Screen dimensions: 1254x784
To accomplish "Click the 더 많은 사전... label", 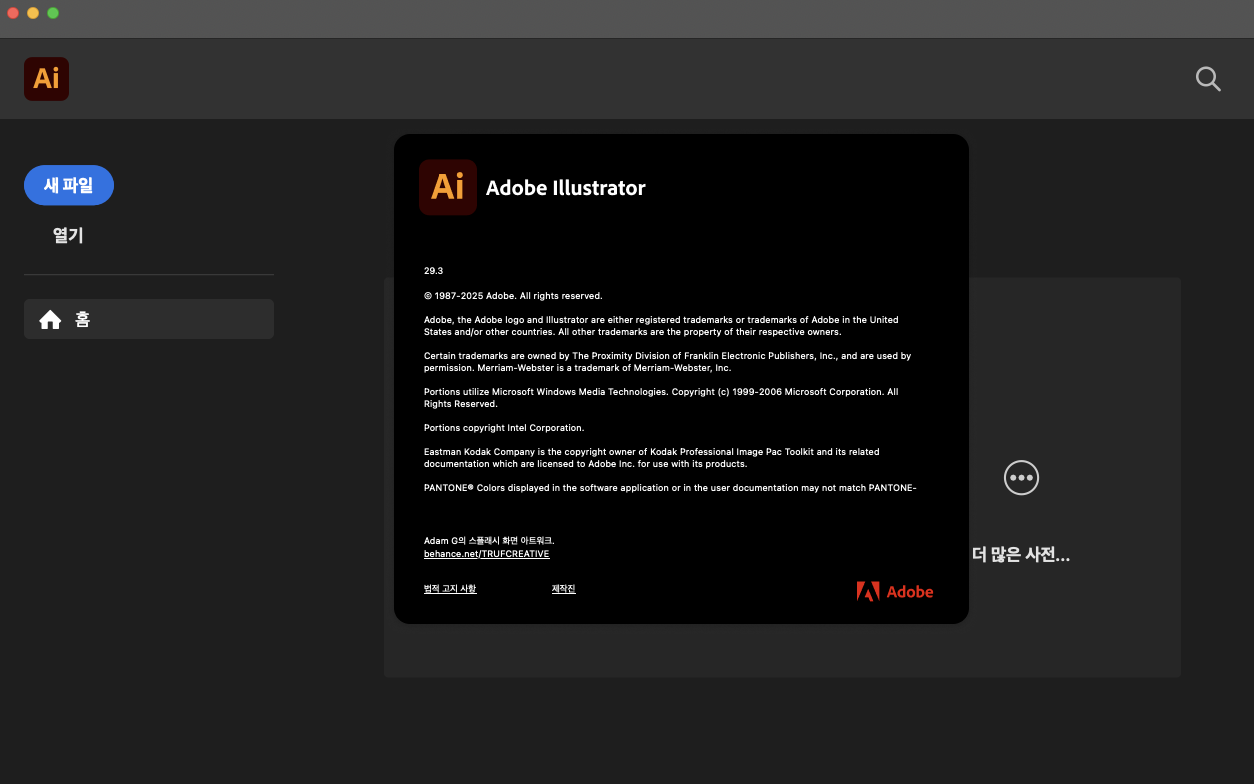I will click(x=1021, y=555).
